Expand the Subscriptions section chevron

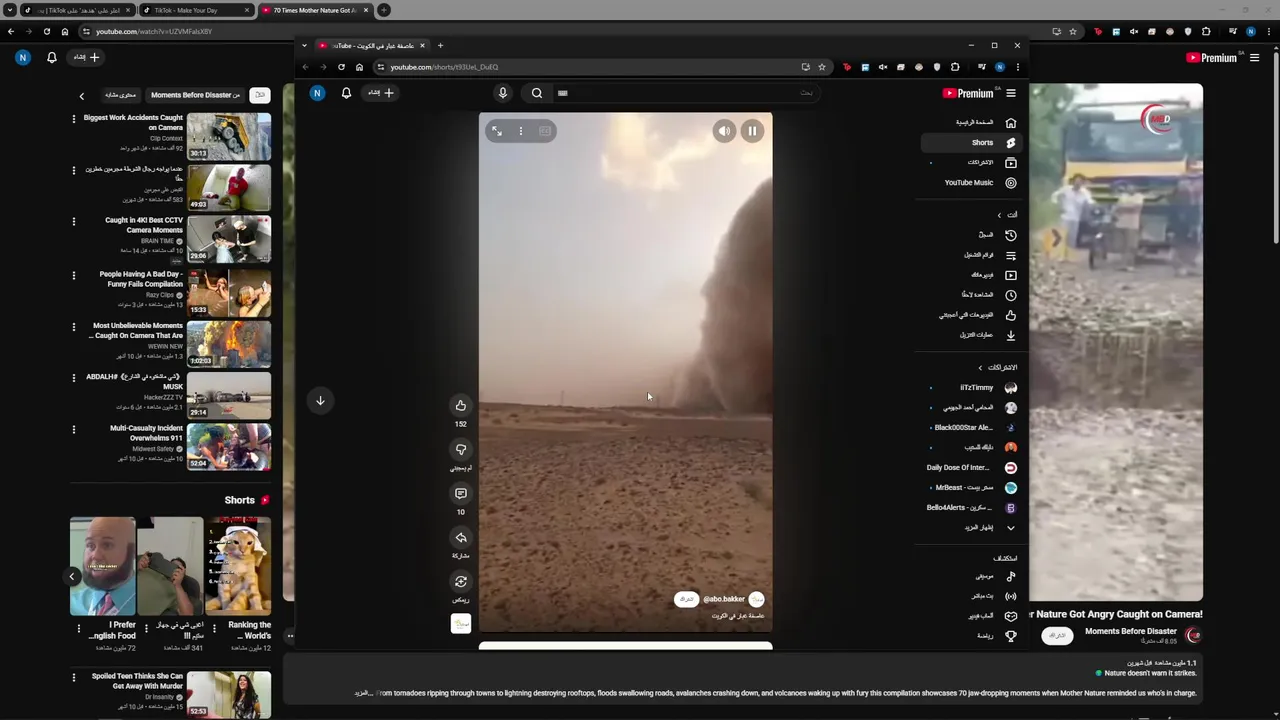click(x=980, y=368)
